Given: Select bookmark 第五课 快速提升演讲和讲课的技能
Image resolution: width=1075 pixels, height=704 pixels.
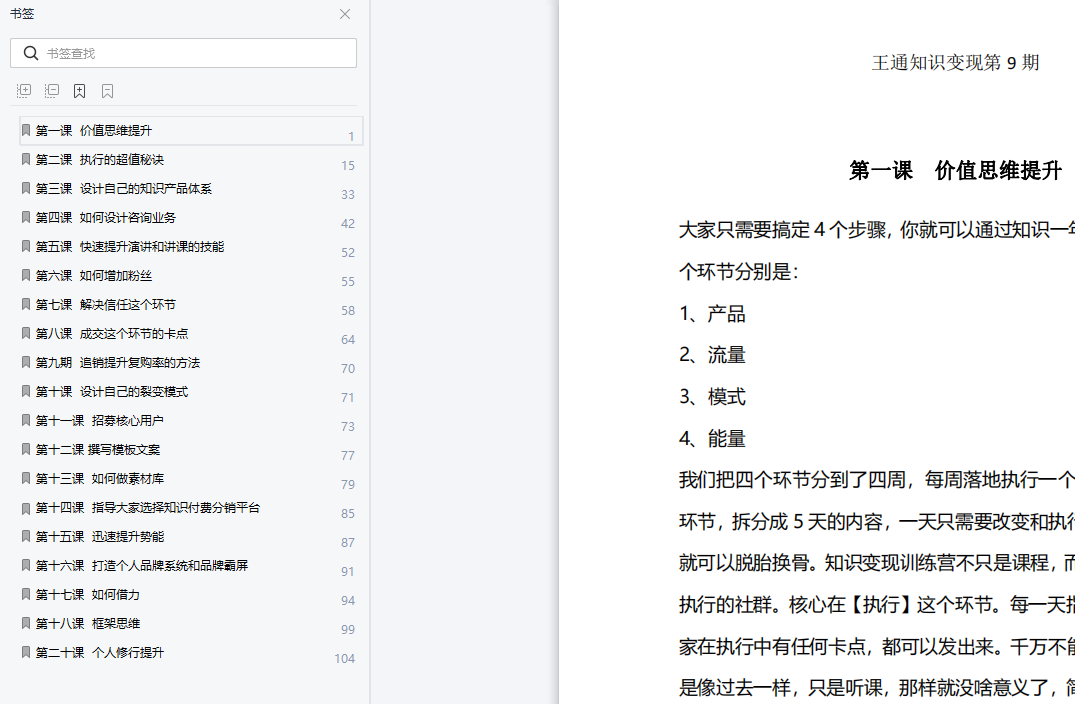Looking at the screenshot, I should click(129, 246).
